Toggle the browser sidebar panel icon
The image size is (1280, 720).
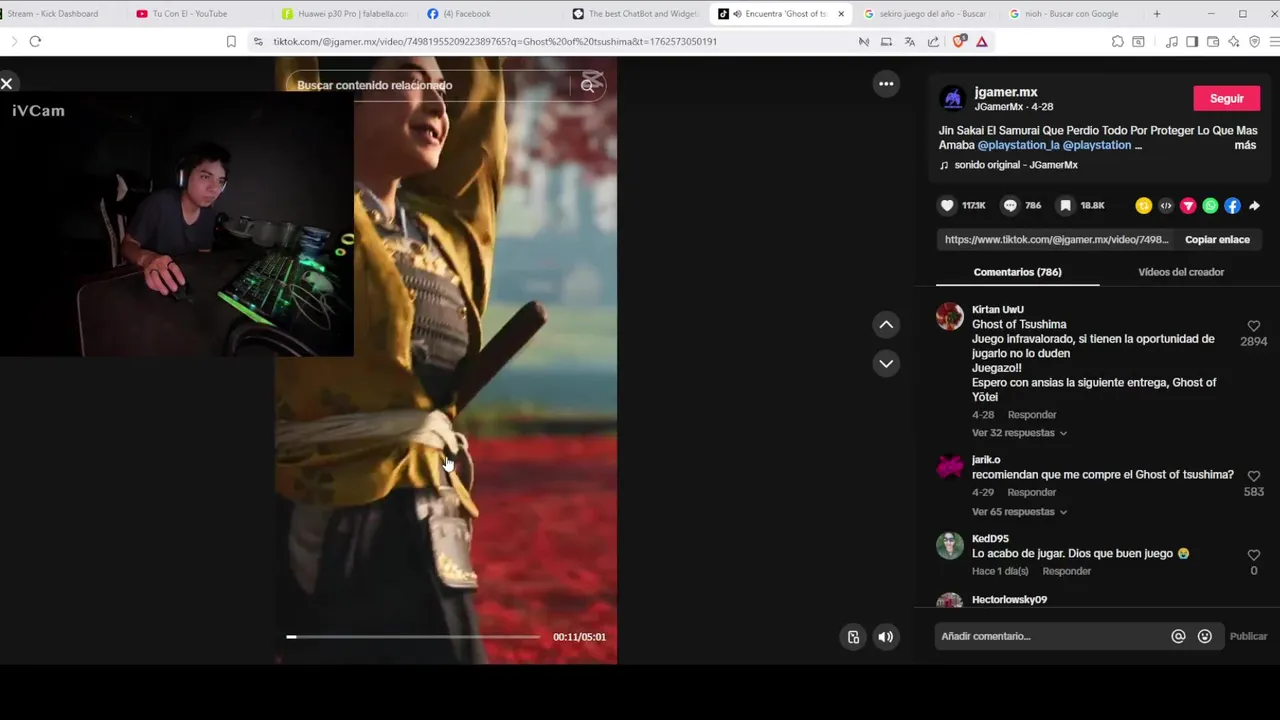tap(1192, 41)
